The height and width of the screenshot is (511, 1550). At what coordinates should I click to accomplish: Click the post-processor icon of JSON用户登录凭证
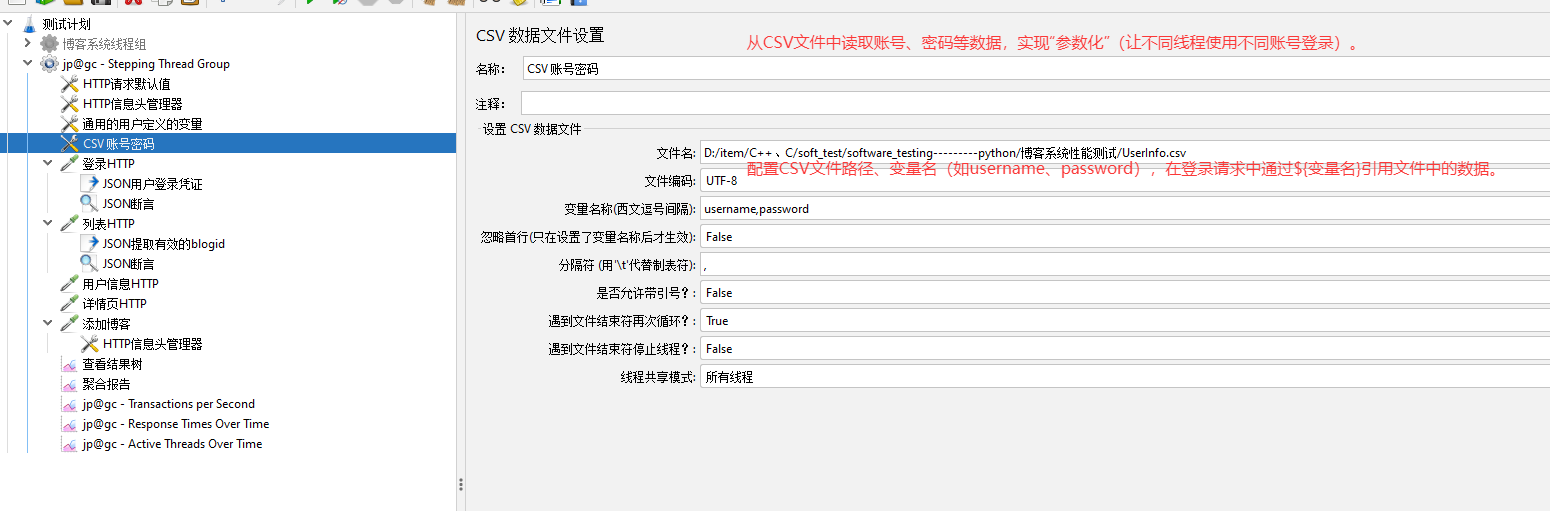pyautogui.click(x=90, y=184)
